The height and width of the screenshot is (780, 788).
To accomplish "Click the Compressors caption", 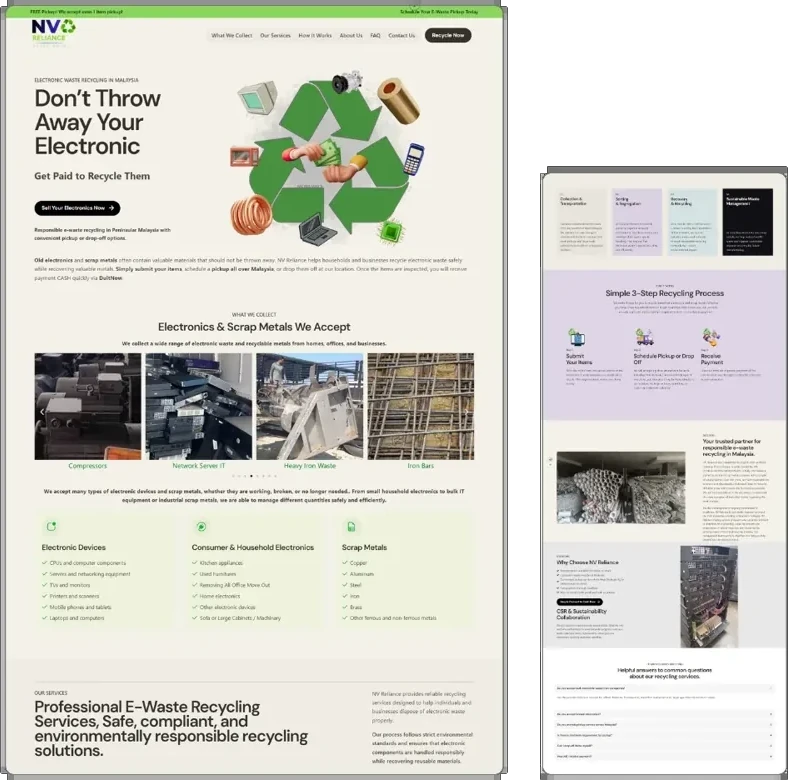I will coord(87,466).
